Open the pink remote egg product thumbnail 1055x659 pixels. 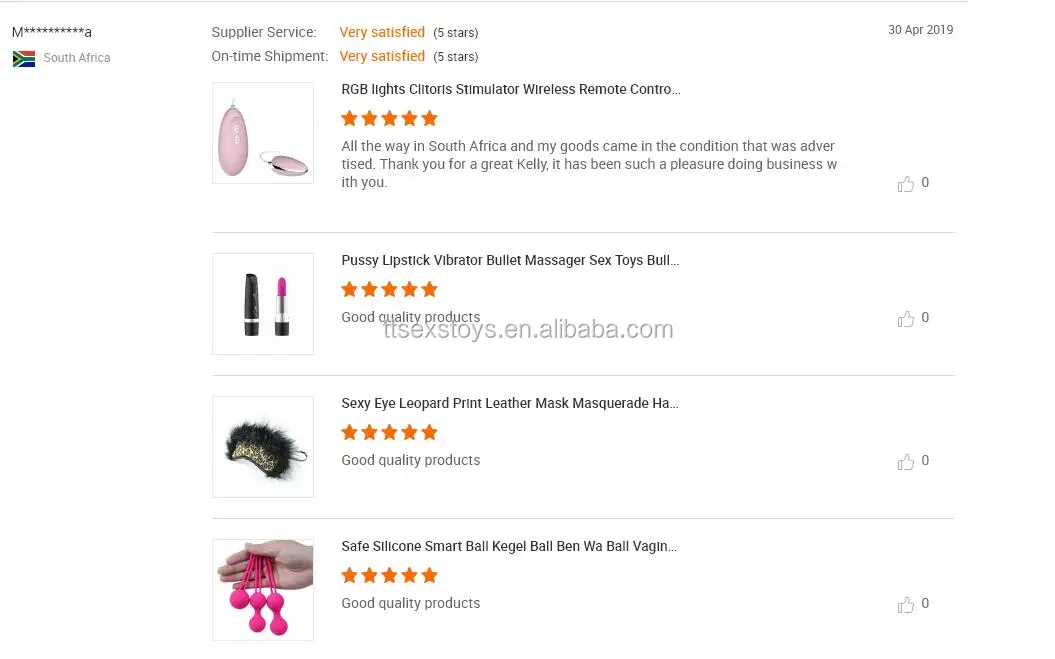(262, 133)
